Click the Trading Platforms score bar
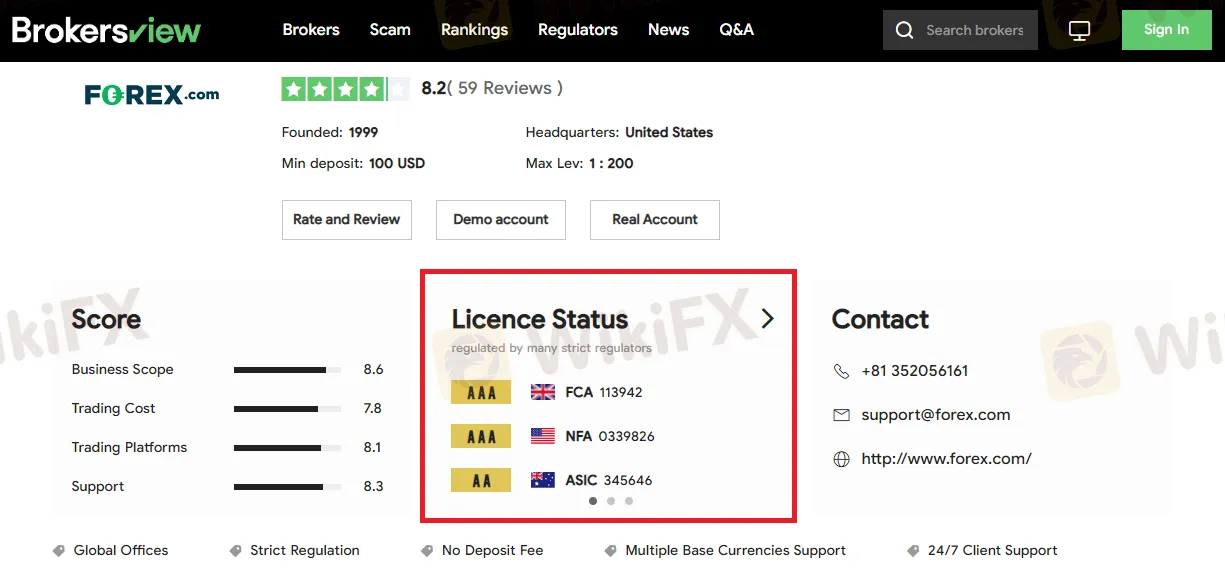The height and width of the screenshot is (579, 1225). 287,448
